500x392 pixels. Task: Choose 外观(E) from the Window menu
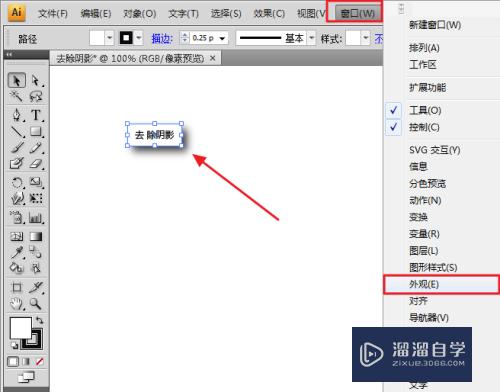(441, 284)
